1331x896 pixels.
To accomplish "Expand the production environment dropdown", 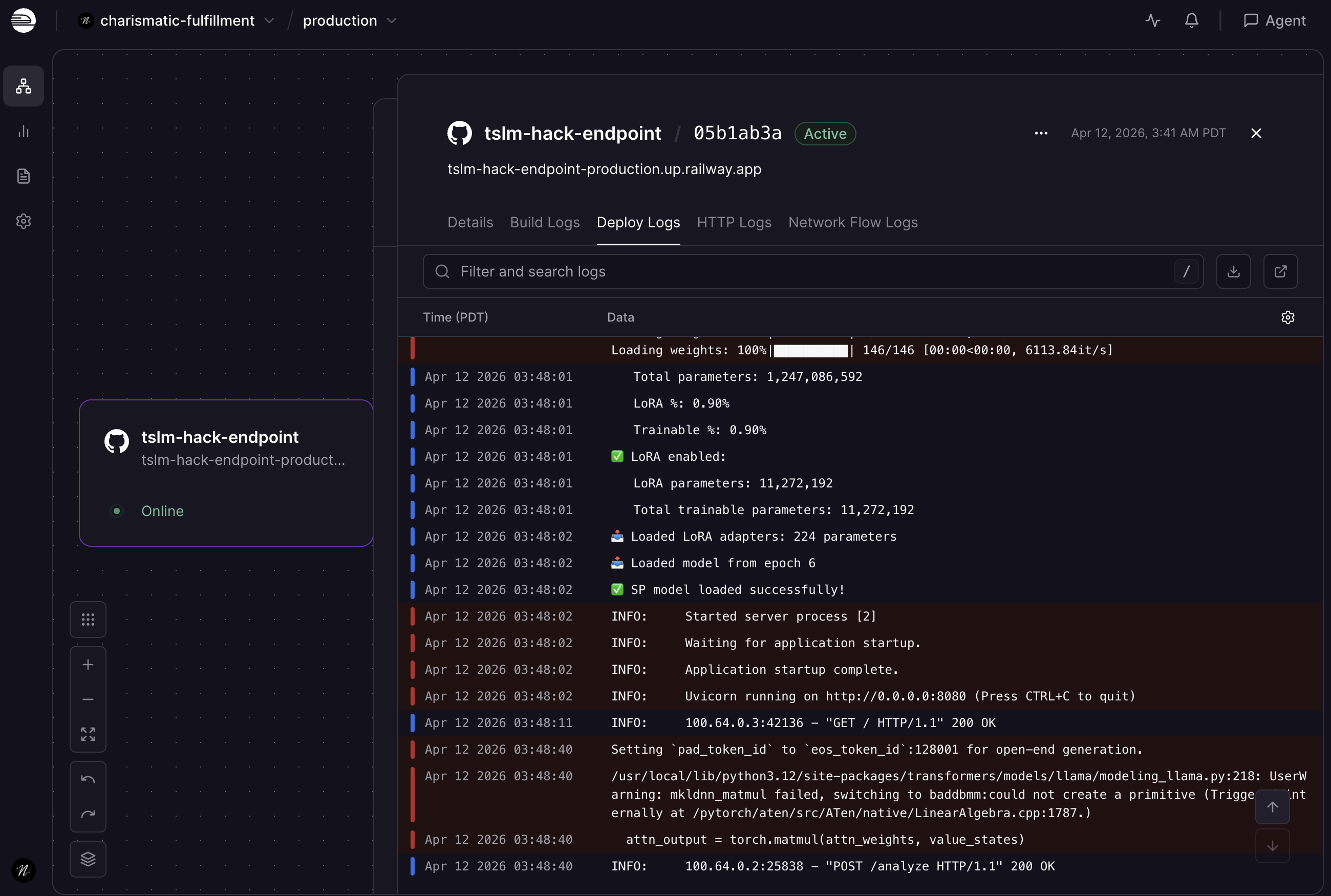I will (x=391, y=20).
